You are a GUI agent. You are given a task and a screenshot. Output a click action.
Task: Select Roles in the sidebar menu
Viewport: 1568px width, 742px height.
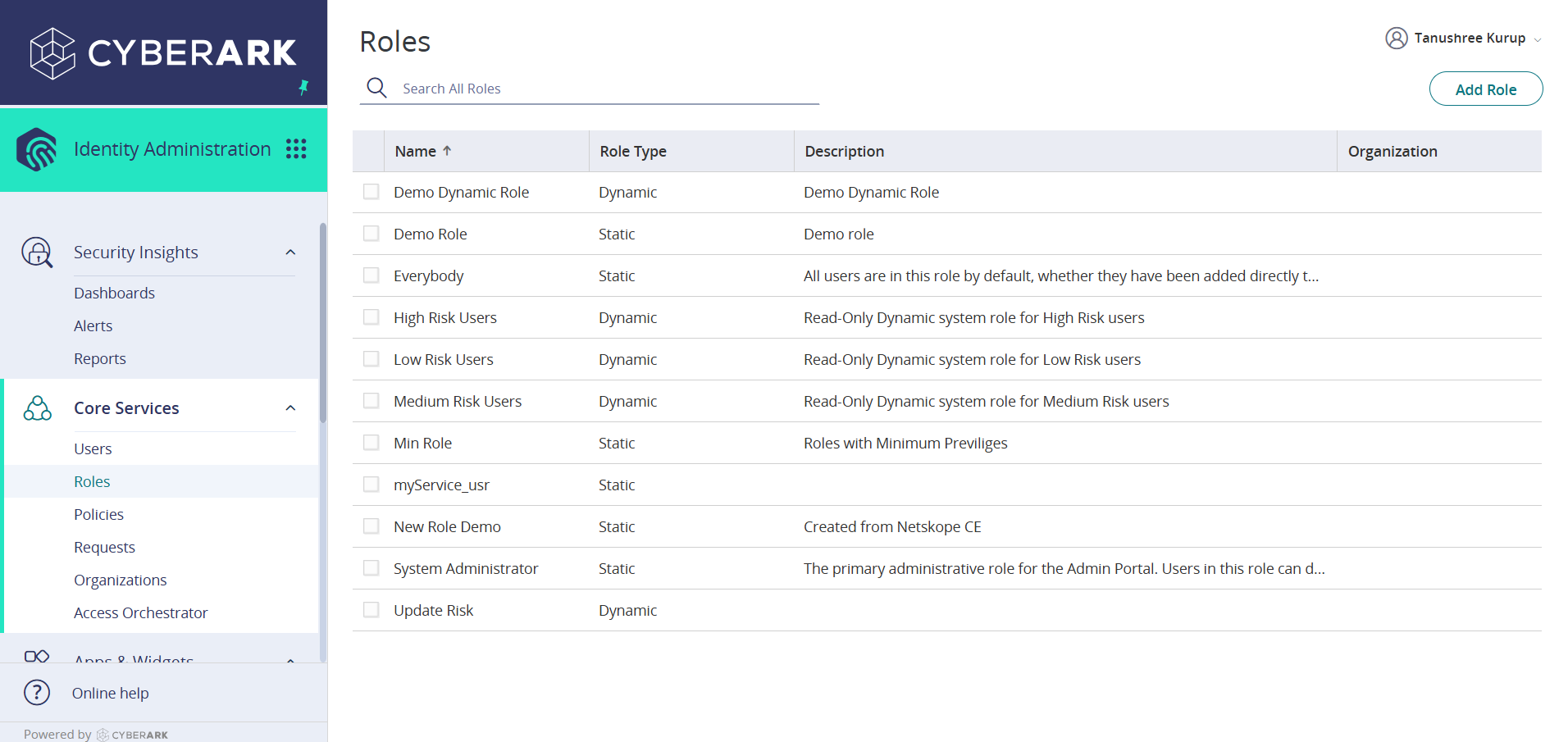(92, 481)
